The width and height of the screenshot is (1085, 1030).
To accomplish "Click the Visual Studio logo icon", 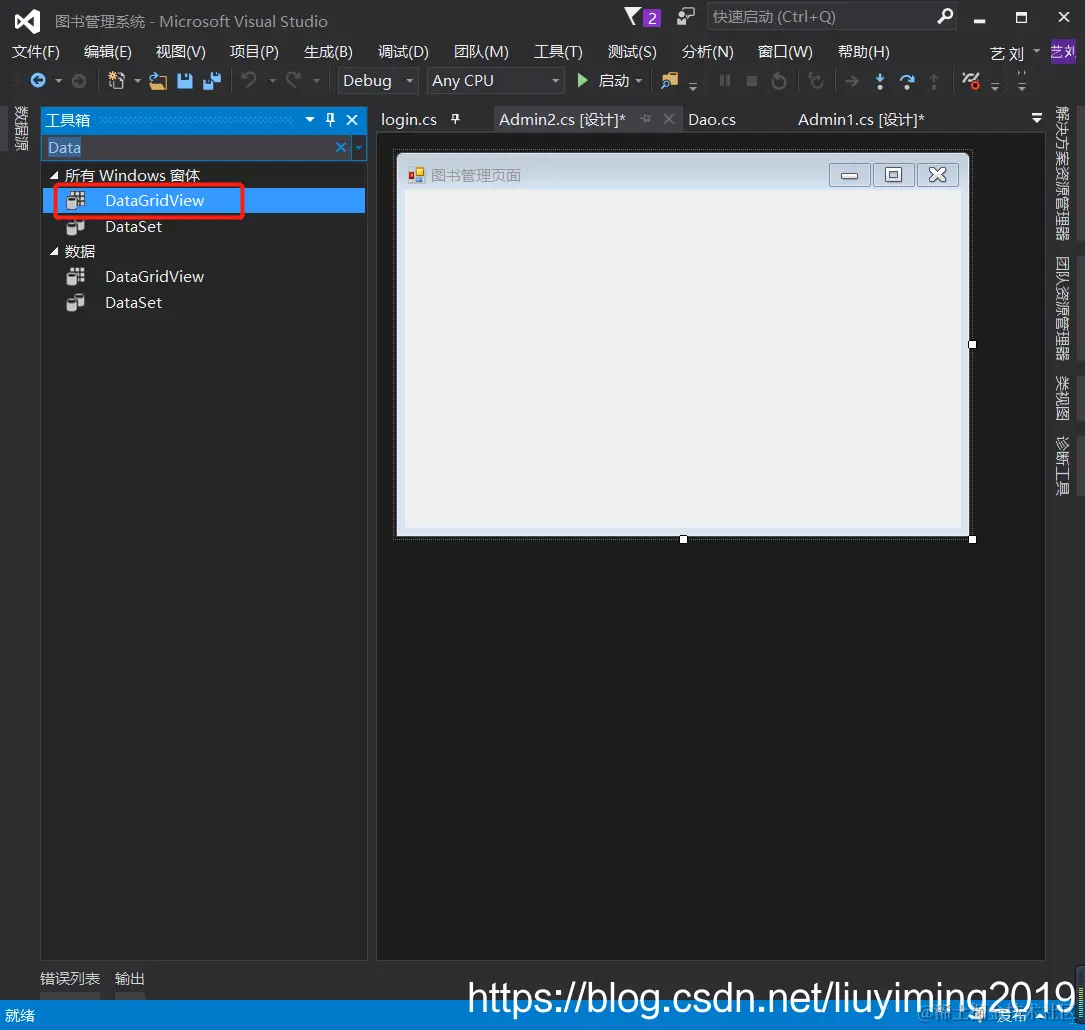I will point(27,21).
